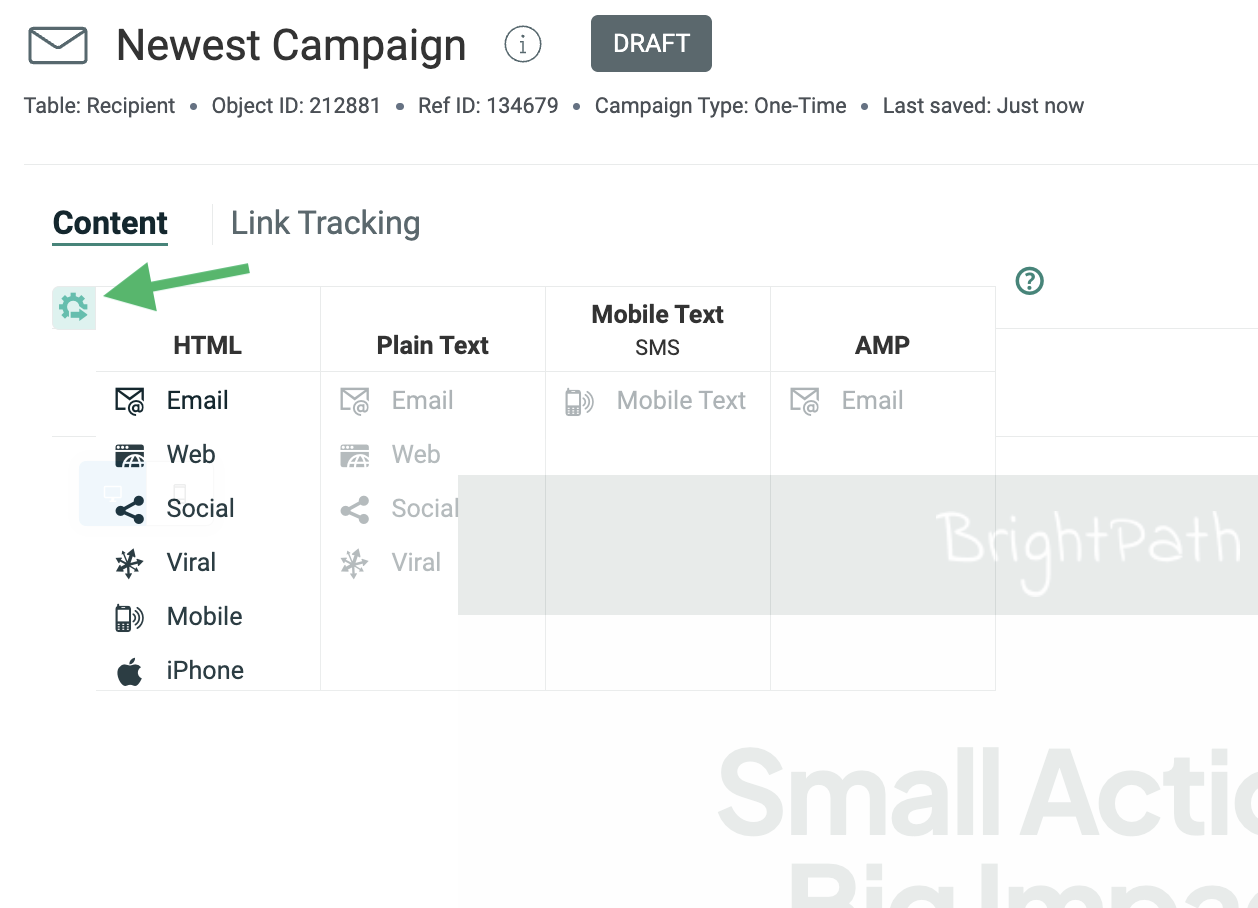
Task: Click the Mobile Text SMS icon
Action: 580,401
